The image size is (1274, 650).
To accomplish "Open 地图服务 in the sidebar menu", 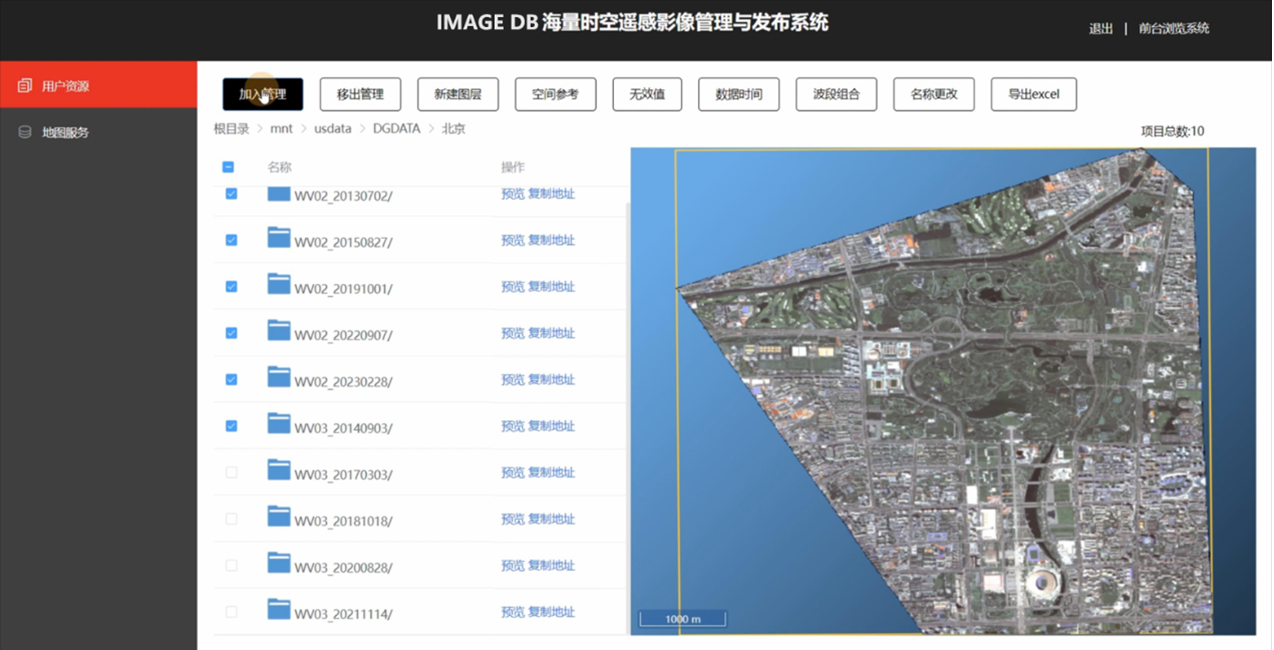I will coord(65,132).
